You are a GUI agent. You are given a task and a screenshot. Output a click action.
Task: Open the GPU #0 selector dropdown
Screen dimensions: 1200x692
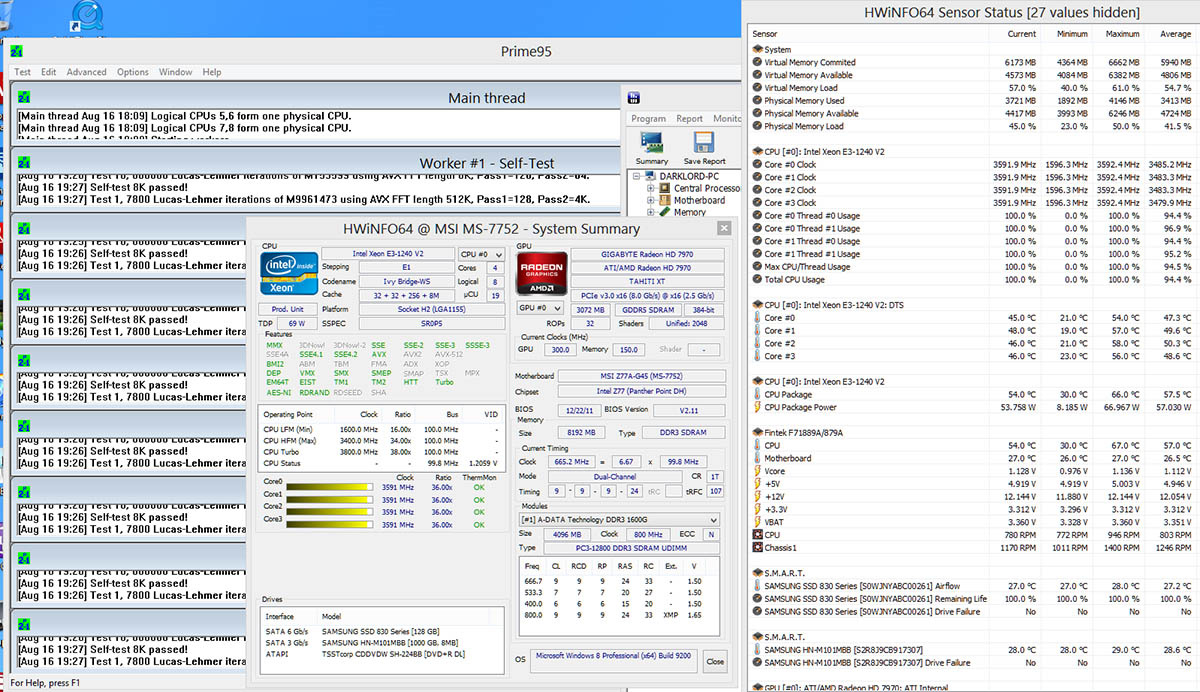pos(540,309)
